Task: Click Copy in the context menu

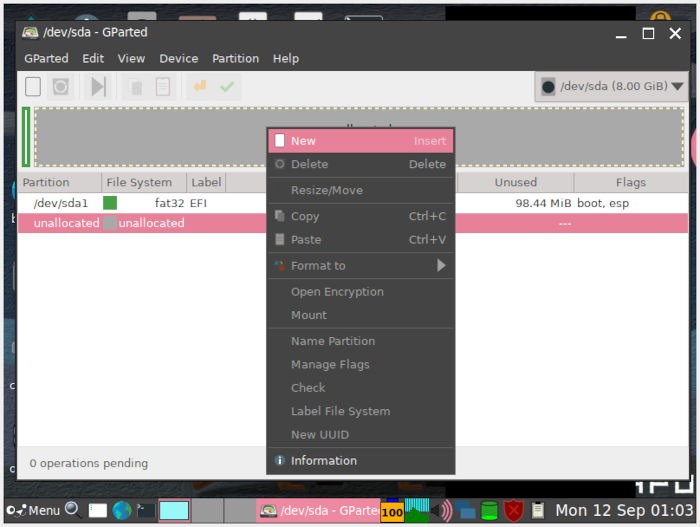Action: [361, 216]
